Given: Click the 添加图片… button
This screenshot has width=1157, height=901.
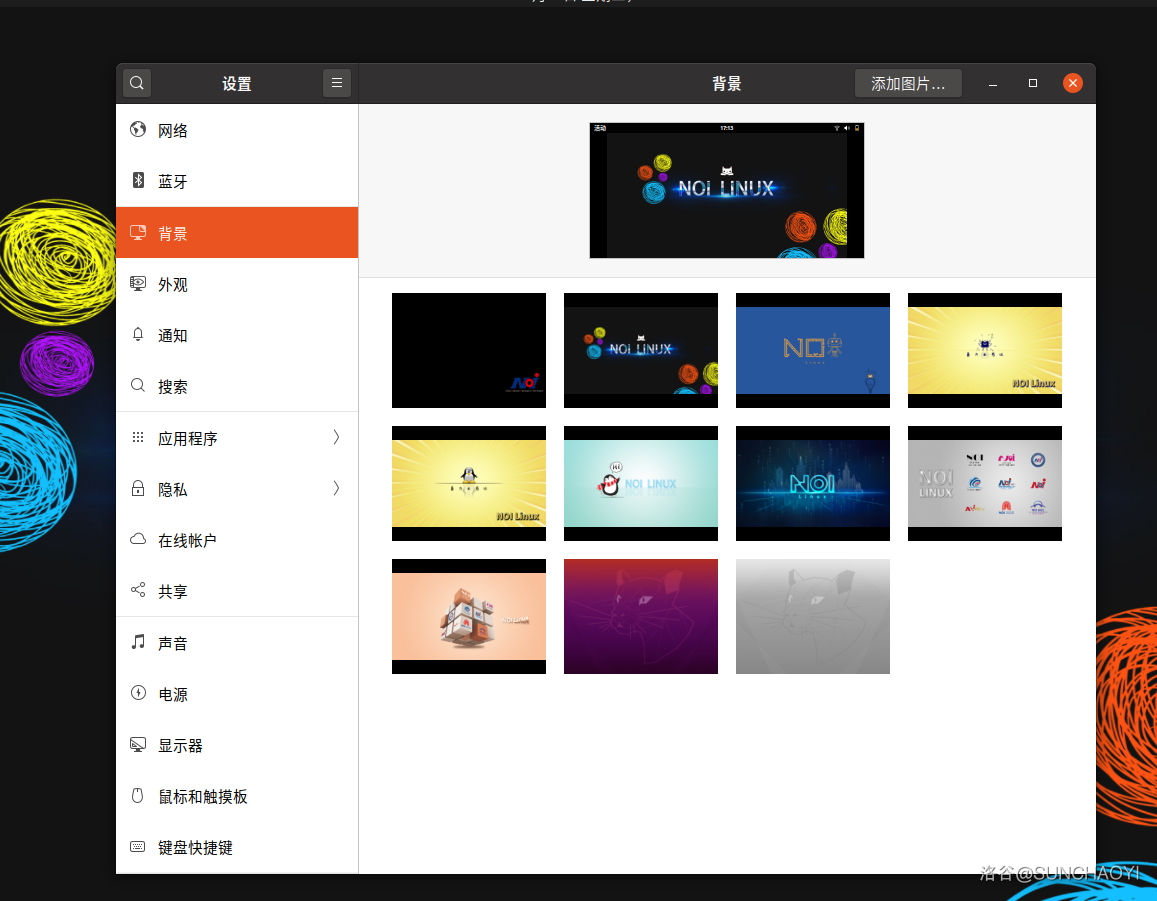Looking at the screenshot, I should (908, 84).
